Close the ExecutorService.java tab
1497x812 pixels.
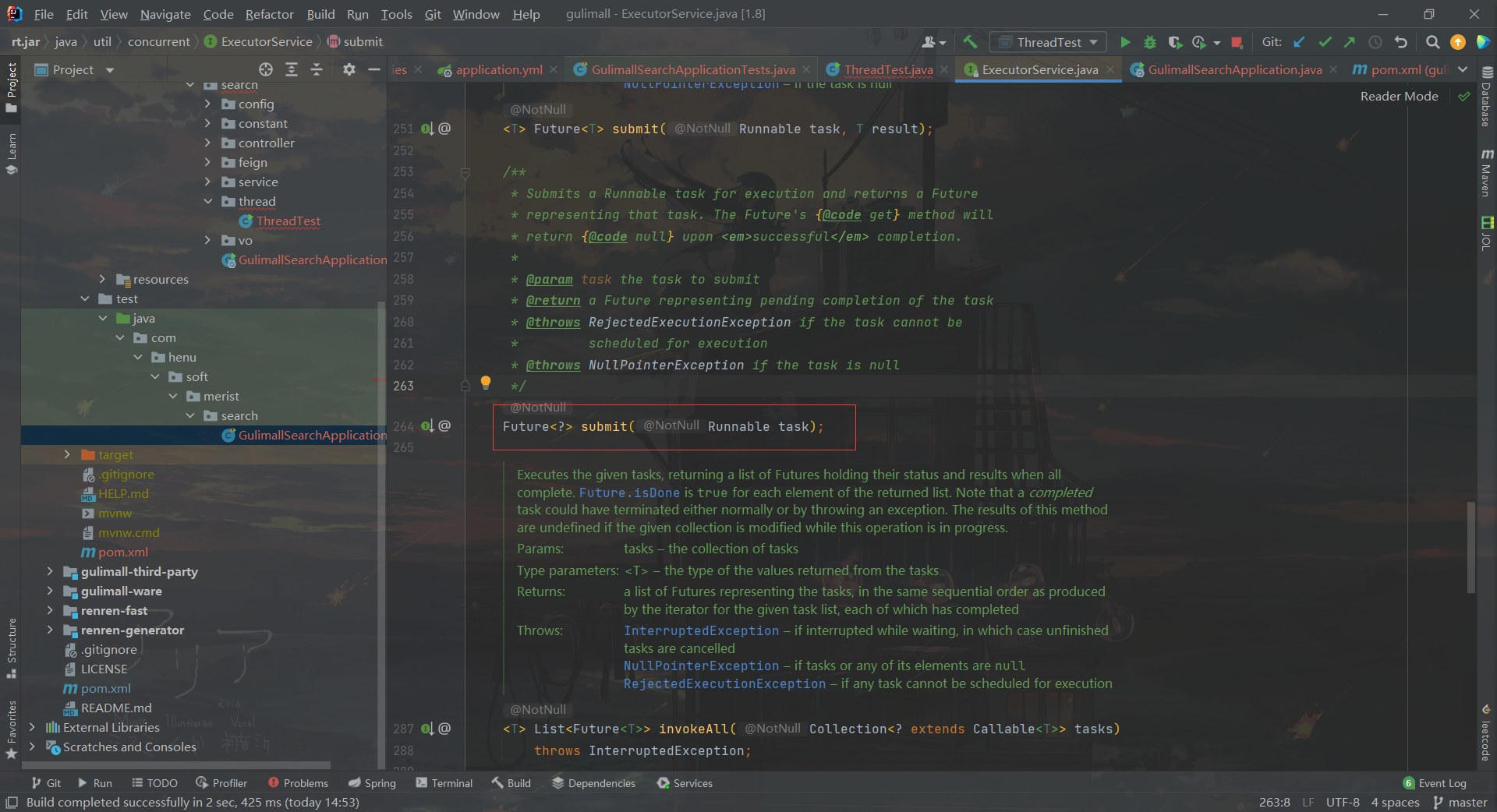pos(1110,69)
